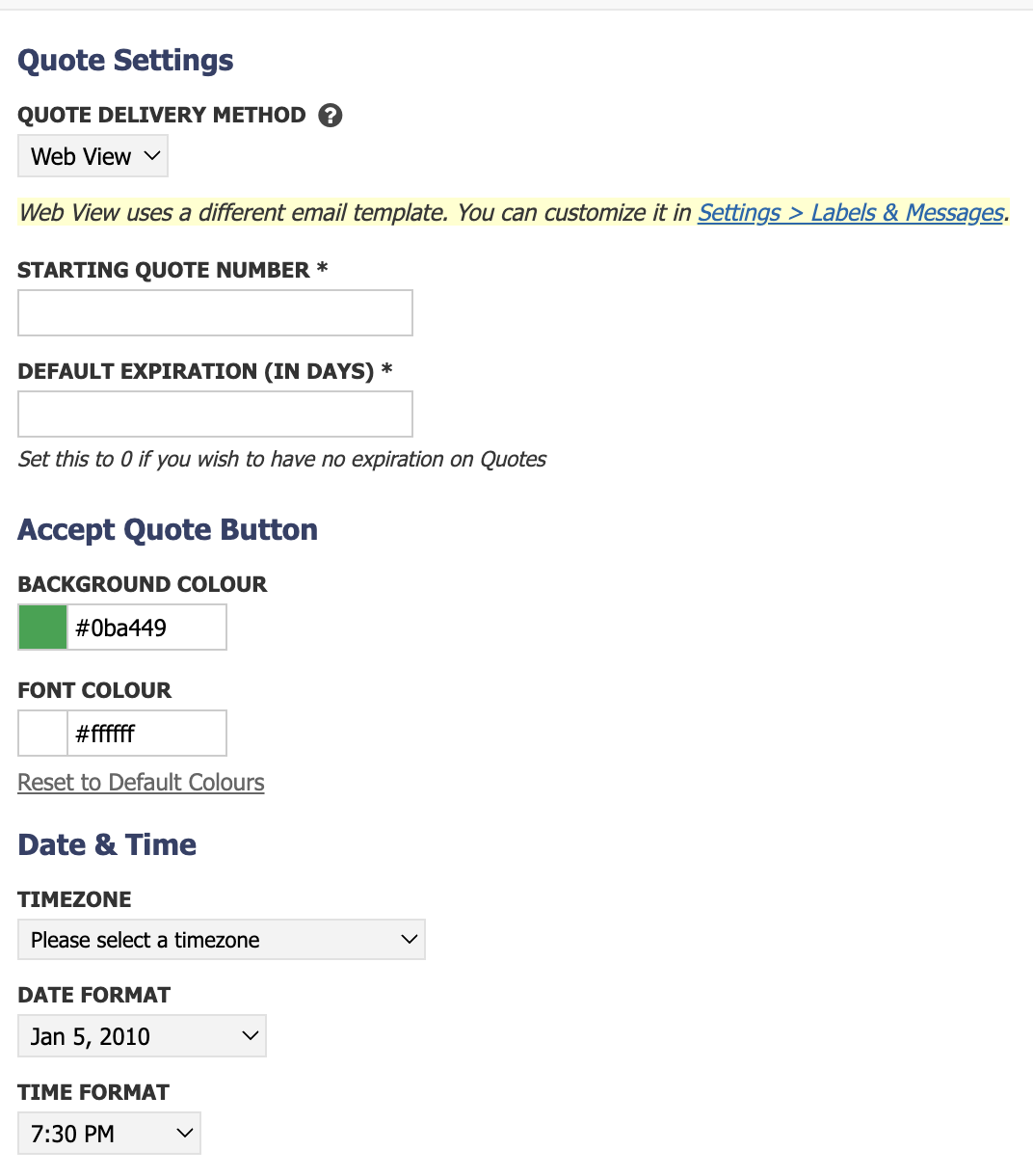Image resolution: width=1033 pixels, height=1176 pixels.
Task: Open the Quote Delivery Method help icon
Action: (x=331, y=116)
